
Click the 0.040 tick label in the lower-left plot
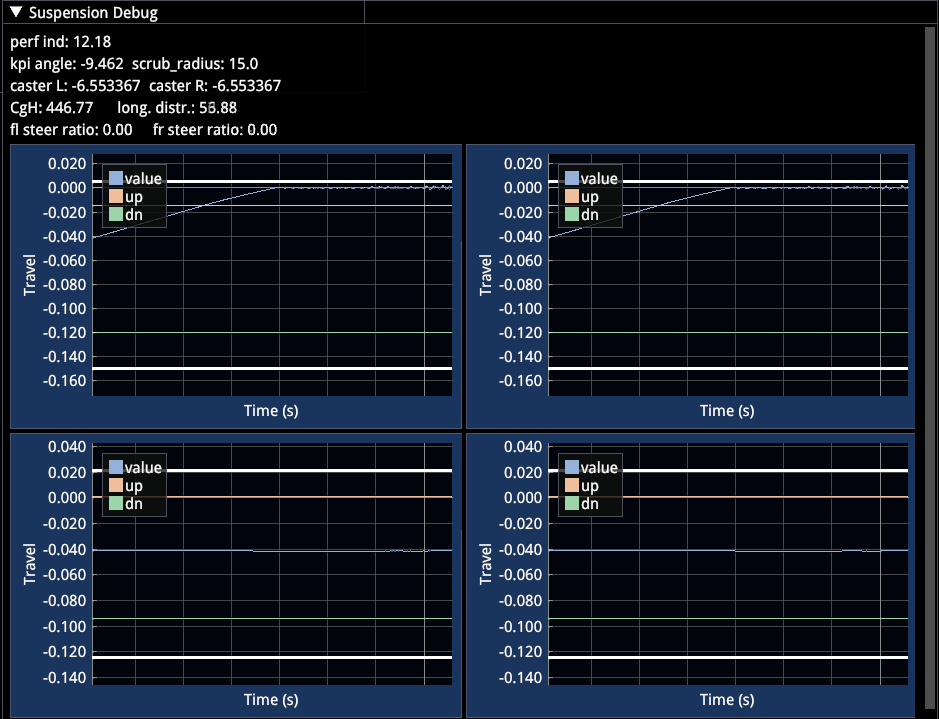(67, 447)
